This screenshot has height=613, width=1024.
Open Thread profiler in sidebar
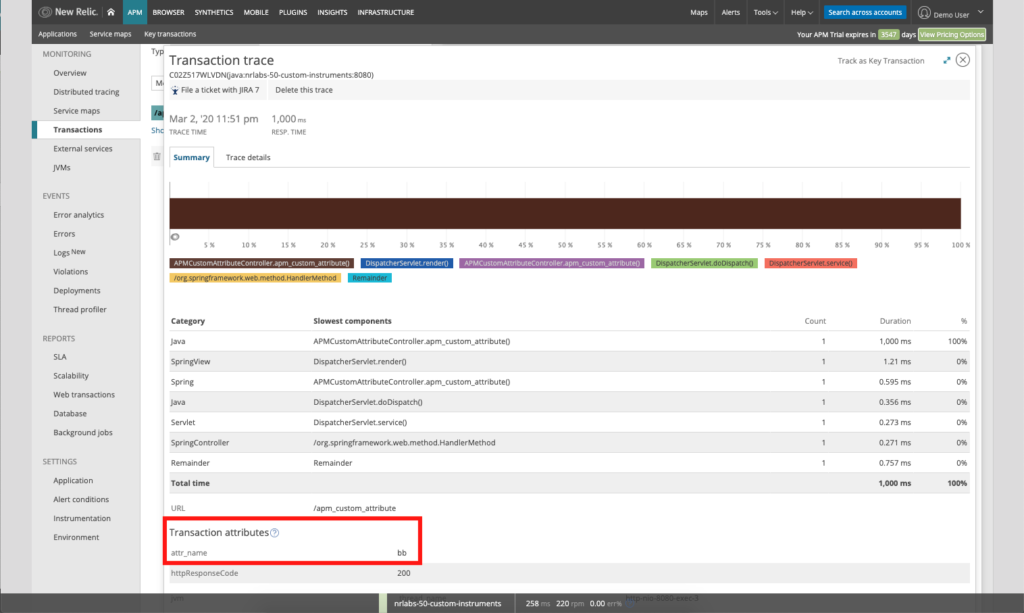pos(80,309)
